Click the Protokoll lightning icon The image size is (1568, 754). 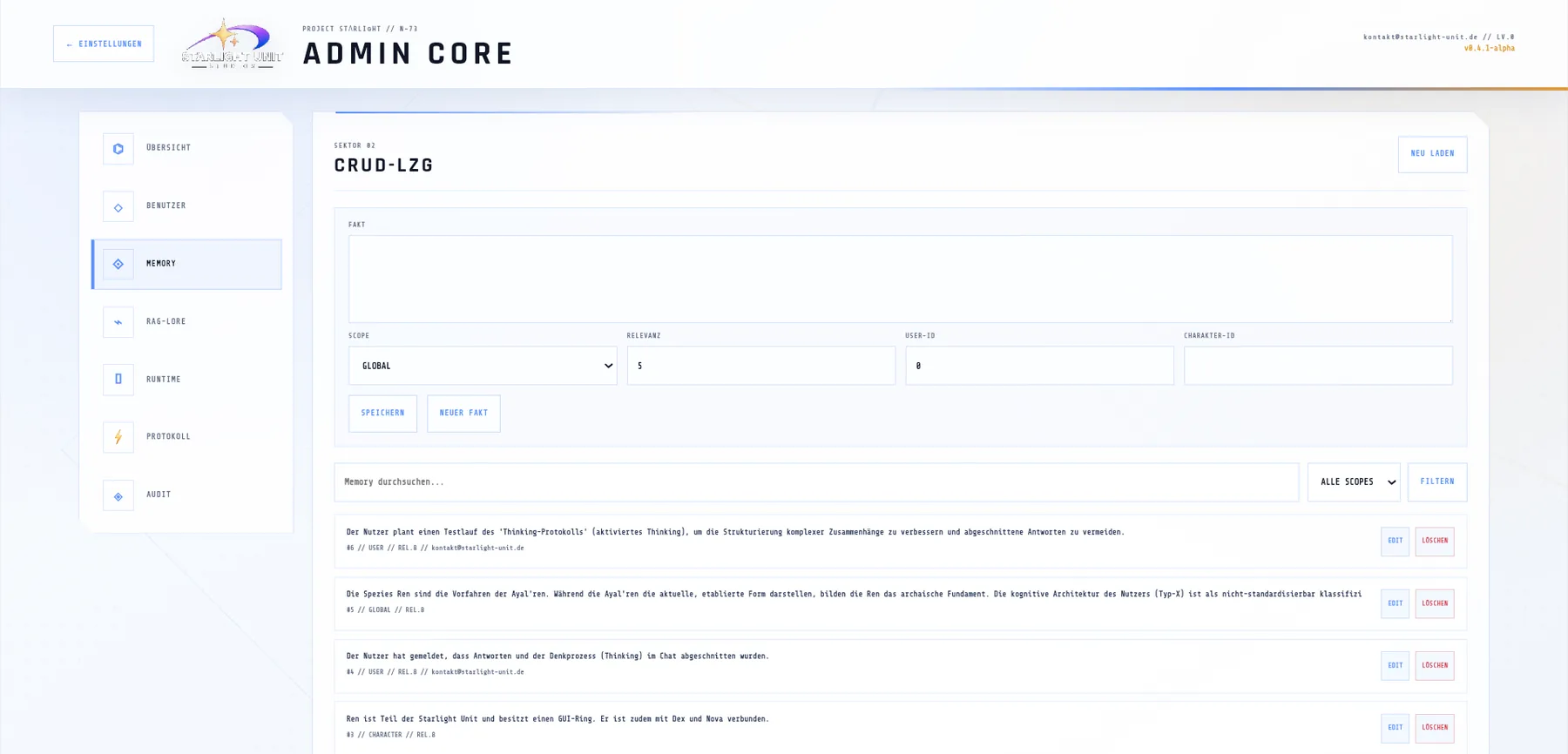click(118, 437)
